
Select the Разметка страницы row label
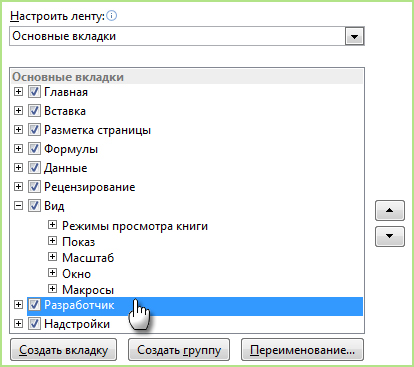point(98,130)
